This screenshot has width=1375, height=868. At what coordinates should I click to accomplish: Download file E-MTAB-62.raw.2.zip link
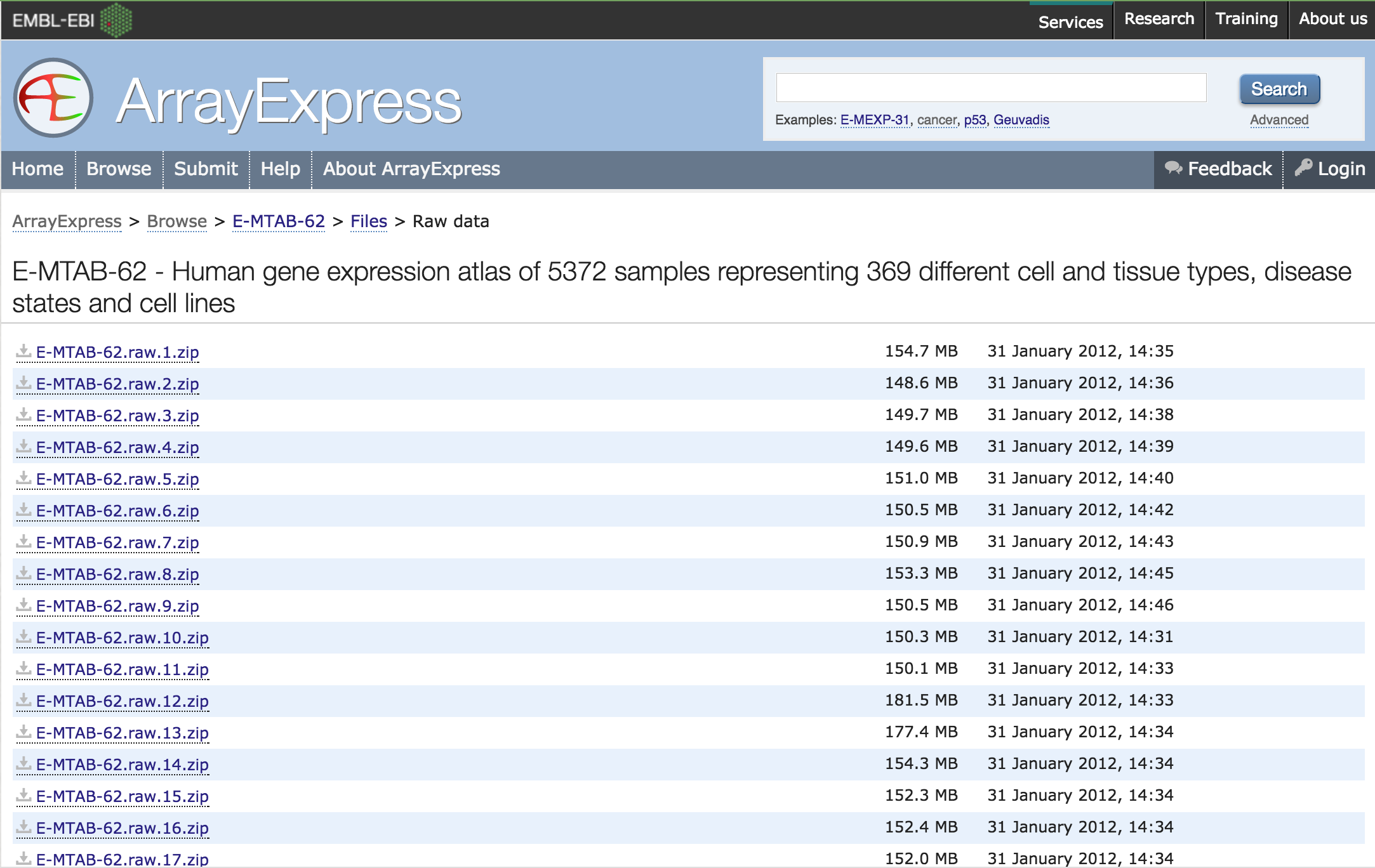click(x=117, y=384)
